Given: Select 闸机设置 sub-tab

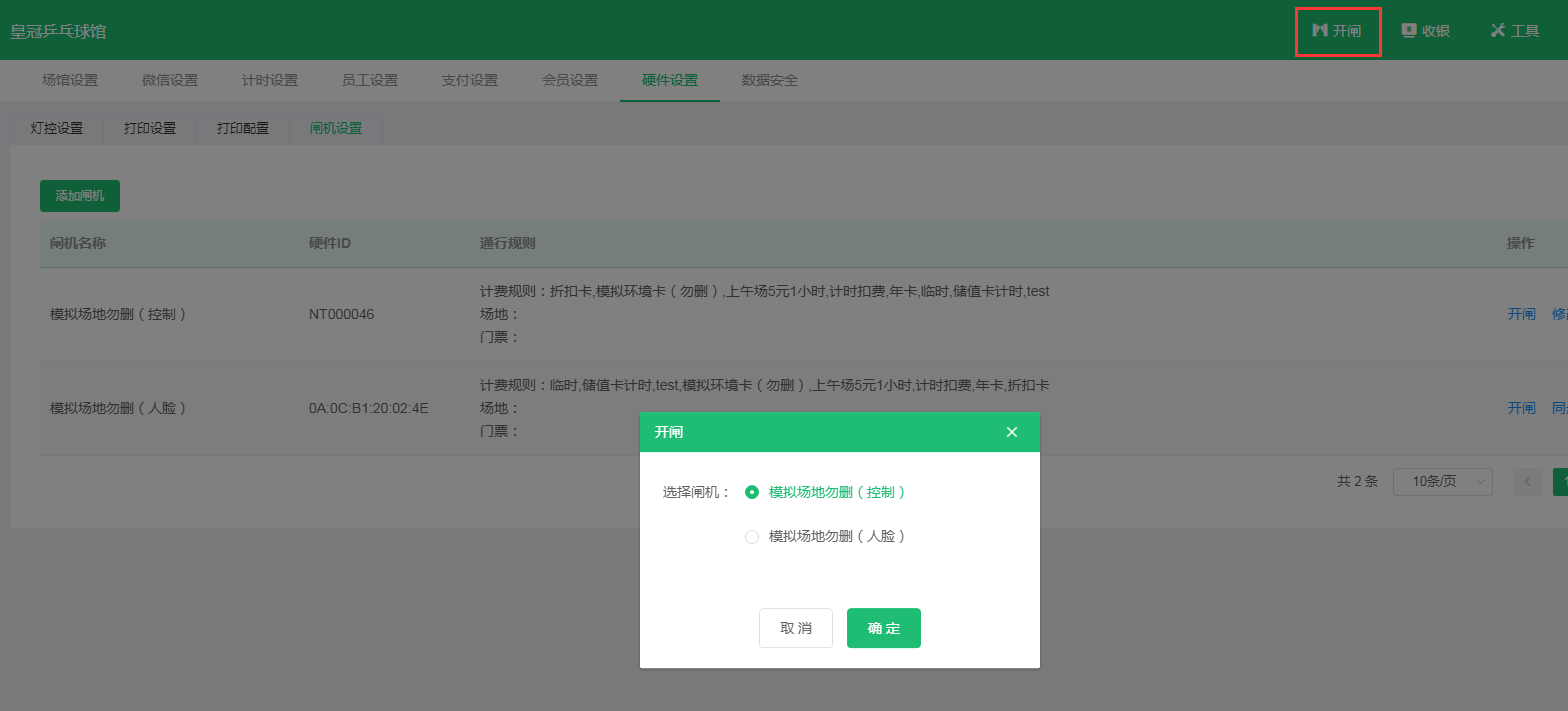Looking at the screenshot, I should point(336,128).
